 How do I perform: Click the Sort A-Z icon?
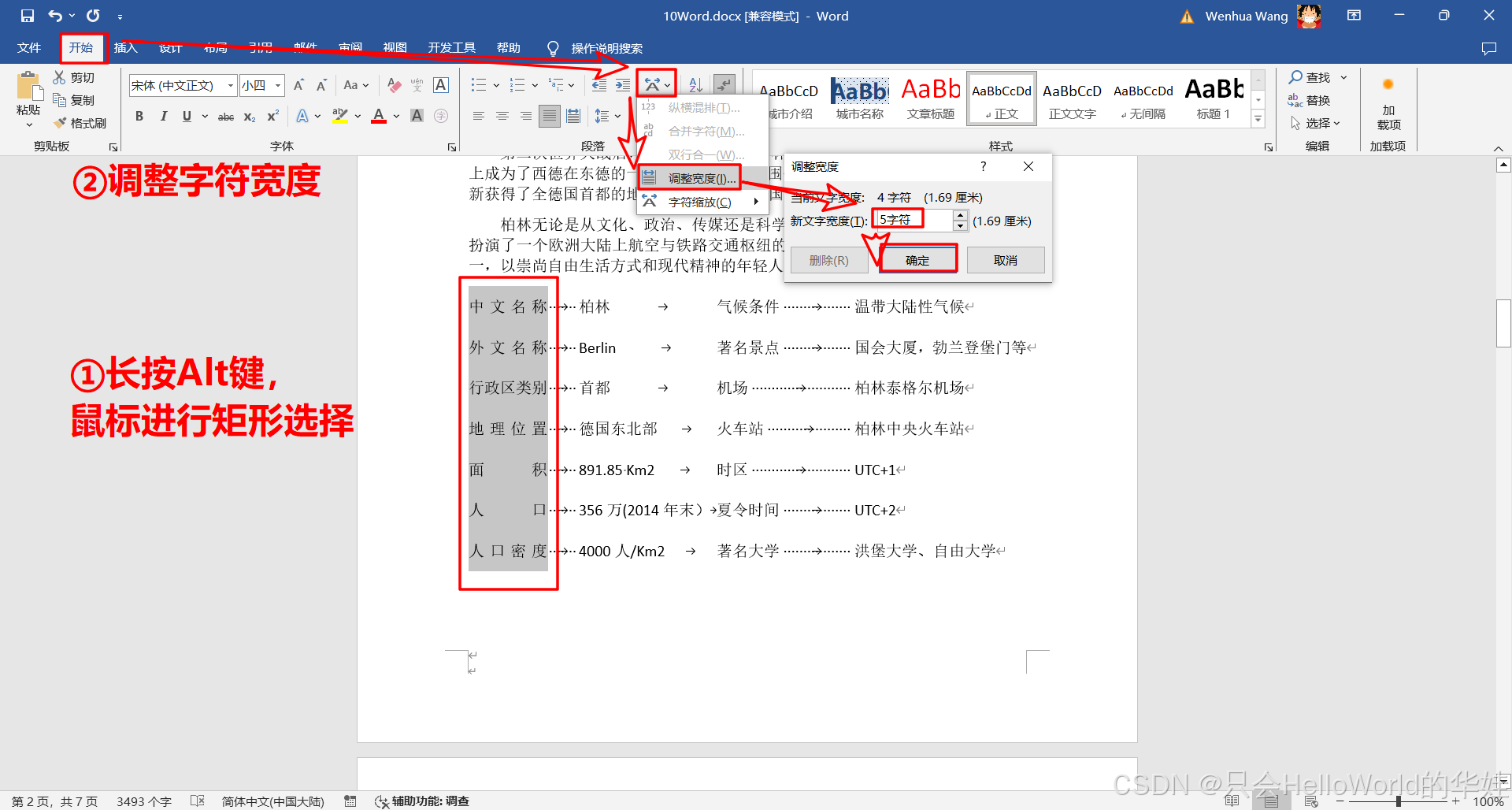(696, 85)
